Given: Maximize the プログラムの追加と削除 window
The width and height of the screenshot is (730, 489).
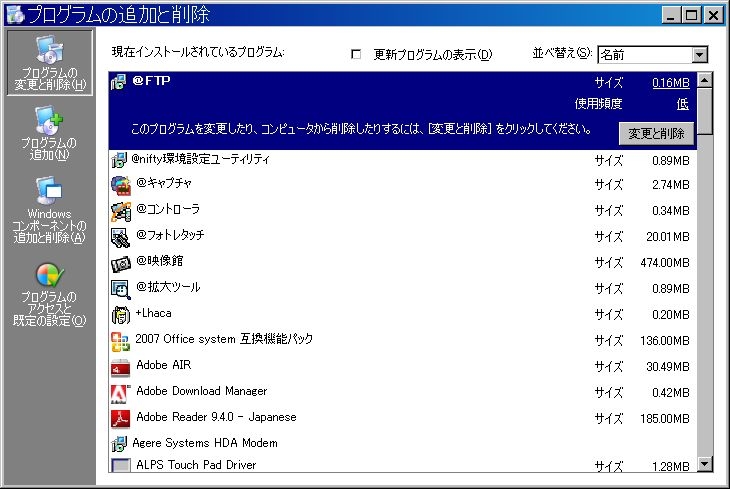Looking at the screenshot, I should coord(692,15).
